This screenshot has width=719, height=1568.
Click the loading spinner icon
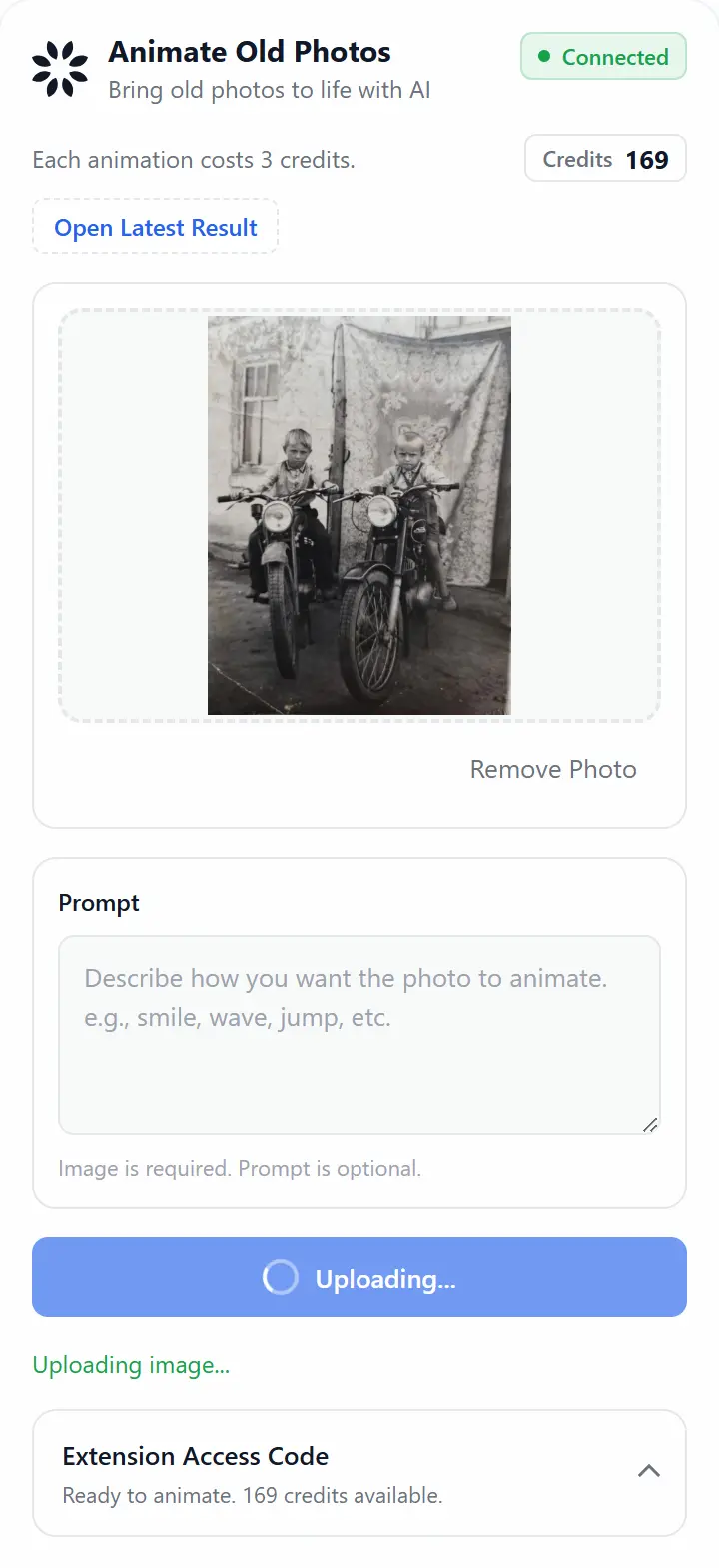[280, 1277]
